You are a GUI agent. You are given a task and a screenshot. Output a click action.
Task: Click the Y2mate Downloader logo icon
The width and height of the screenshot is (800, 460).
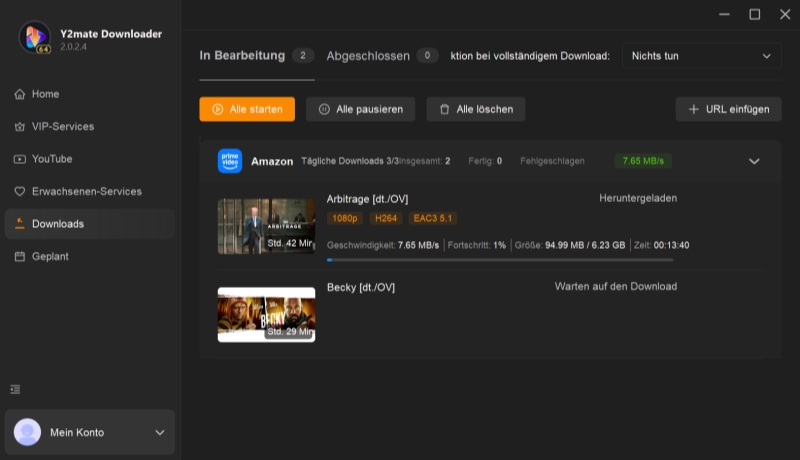(35, 37)
